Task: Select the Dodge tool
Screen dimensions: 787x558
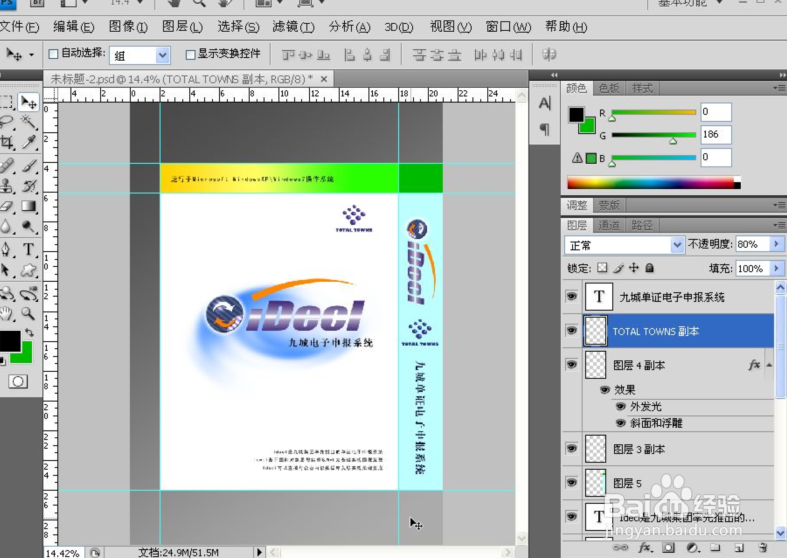Action: click(x=29, y=227)
